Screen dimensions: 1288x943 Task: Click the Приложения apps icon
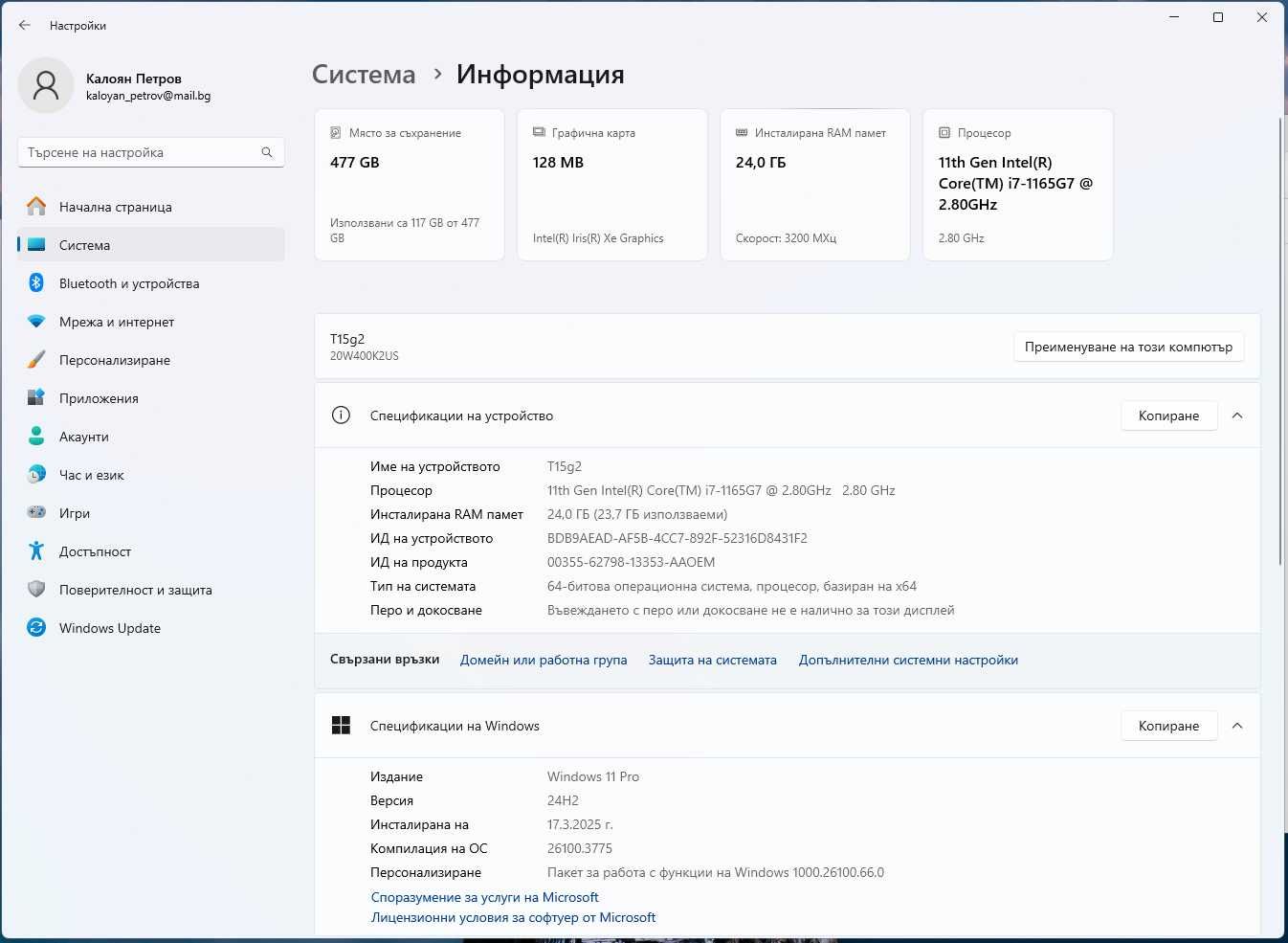36,398
